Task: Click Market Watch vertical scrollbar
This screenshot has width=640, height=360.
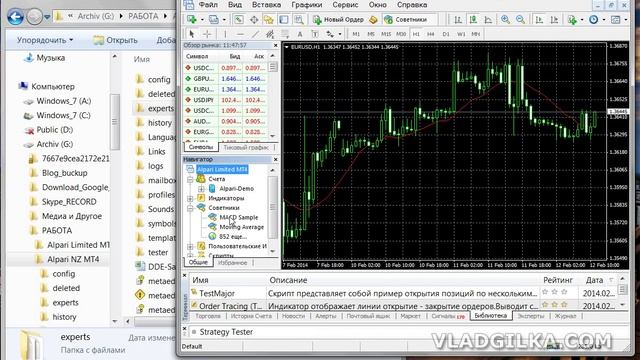Action: coord(273,96)
